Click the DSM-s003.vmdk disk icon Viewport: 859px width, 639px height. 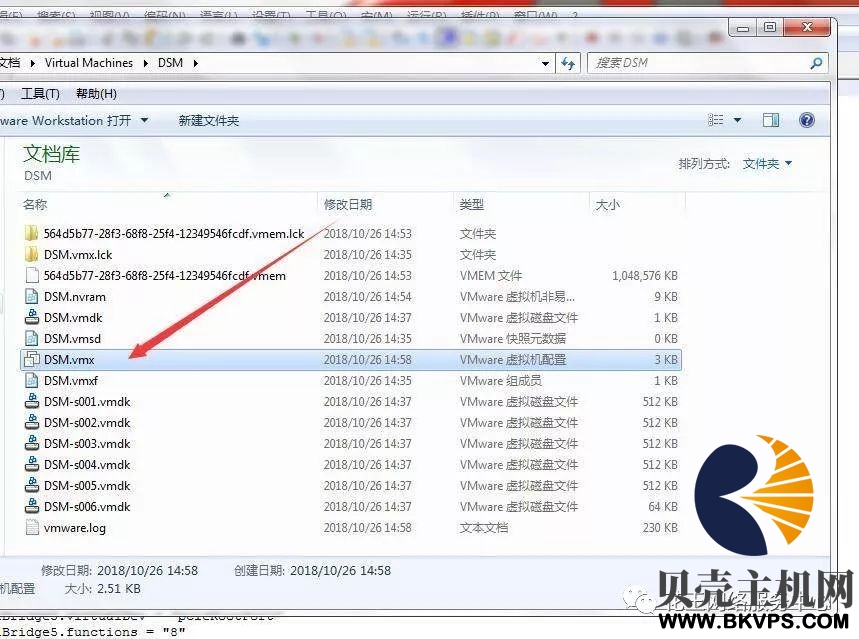(32, 443)
